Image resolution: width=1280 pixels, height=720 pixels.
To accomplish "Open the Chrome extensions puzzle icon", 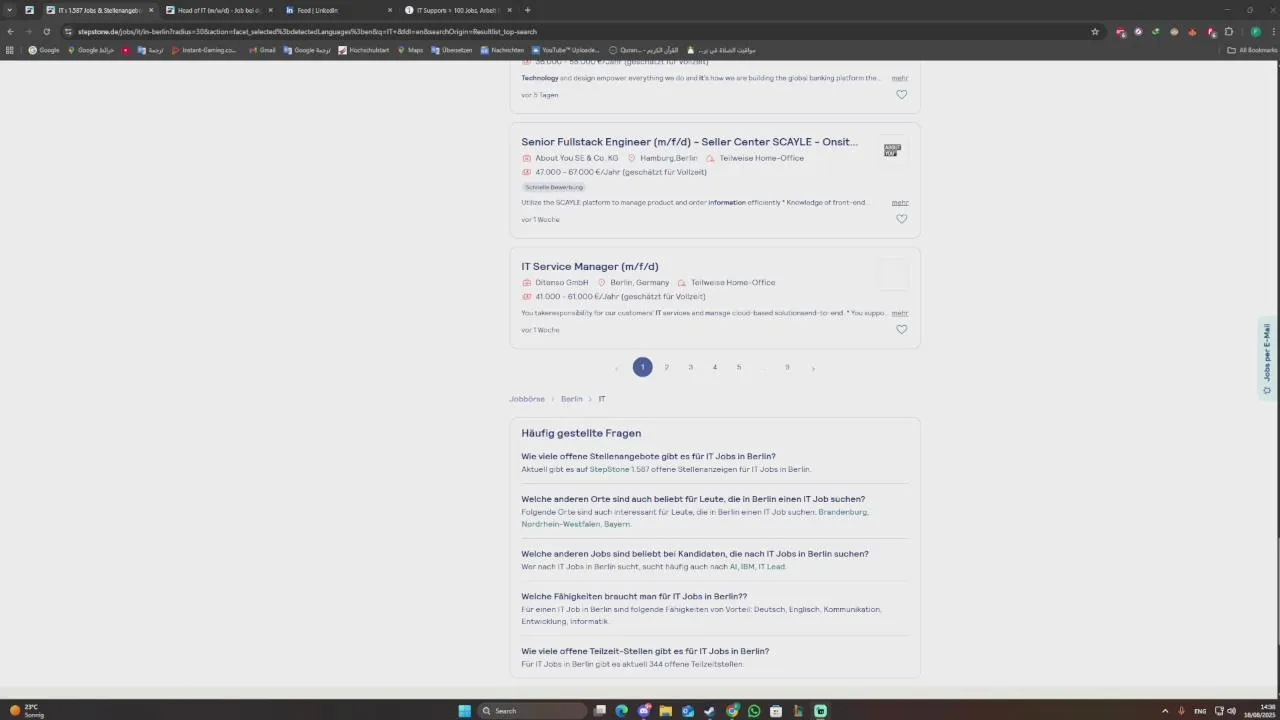I will 1229,31.
